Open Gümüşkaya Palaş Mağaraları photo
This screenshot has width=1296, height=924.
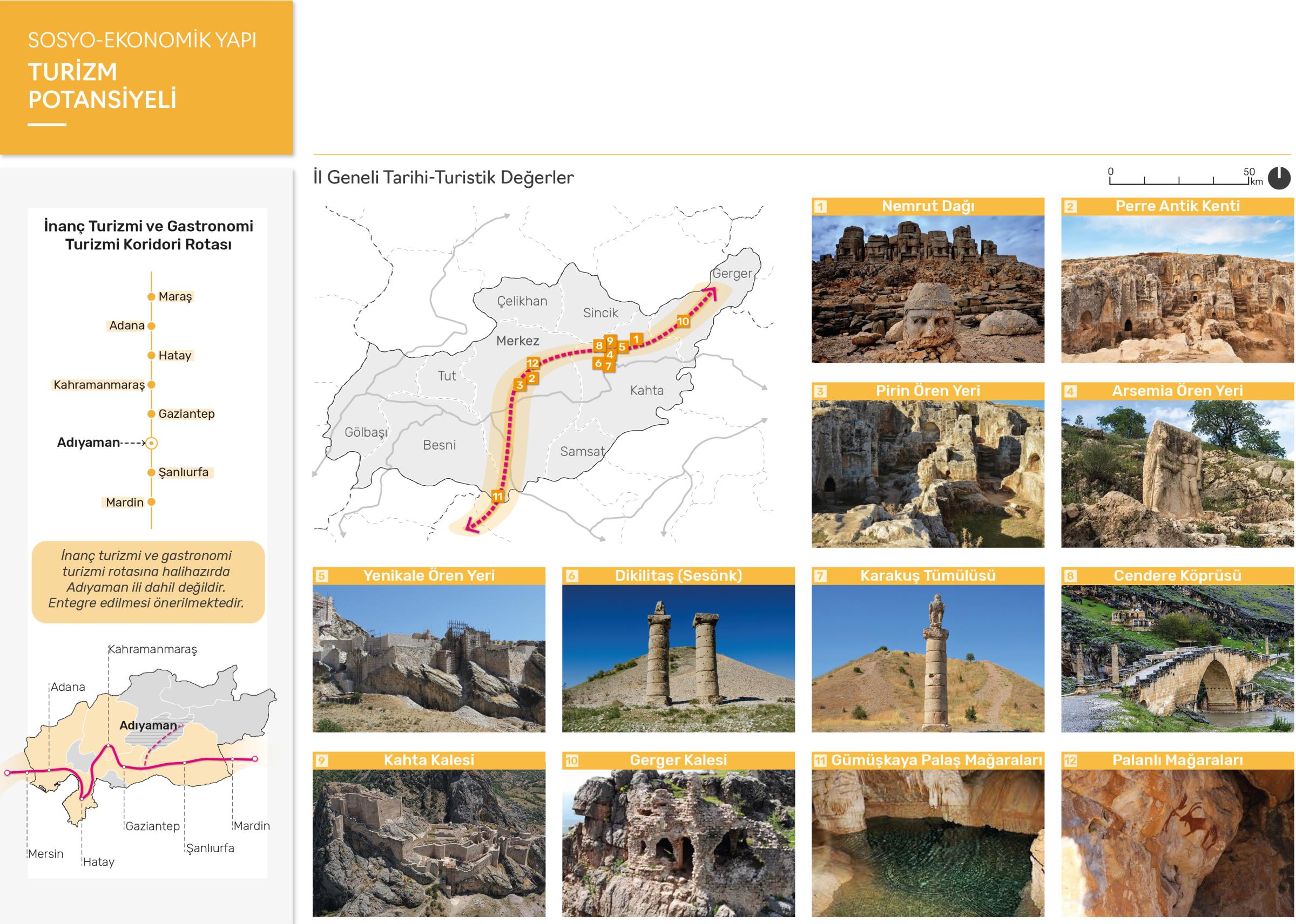coord(928,843)
